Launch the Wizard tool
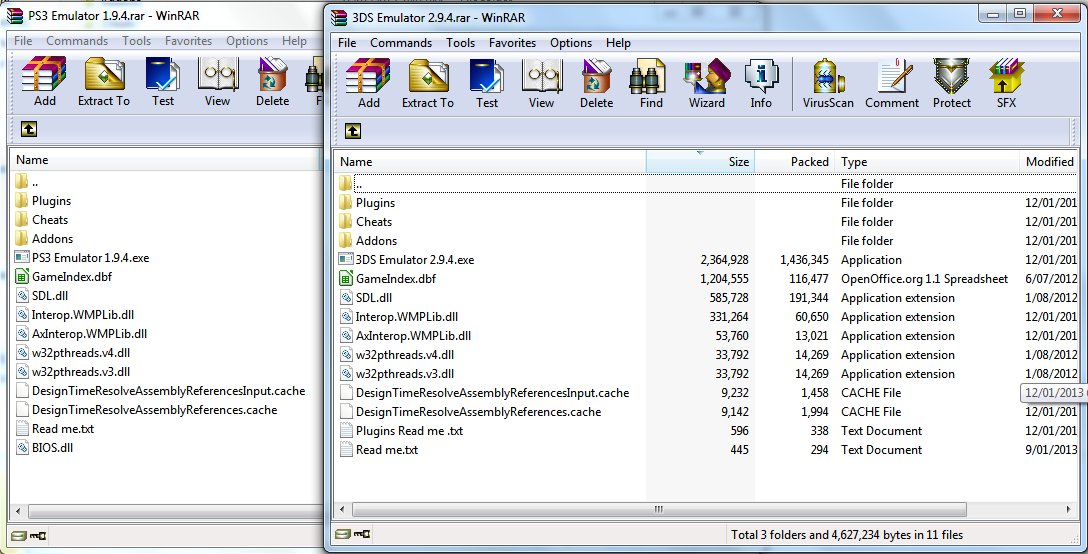Image resolution: width=1088 pixels, height=554 pixels. (706, 83)
